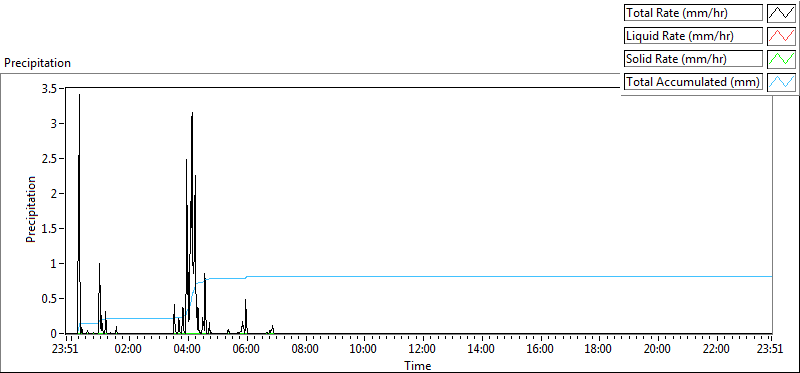This screenshot has height=373, width=800.
Task: Click the rightmost 23:51 time axis label
Action: (x=771, y=349)
